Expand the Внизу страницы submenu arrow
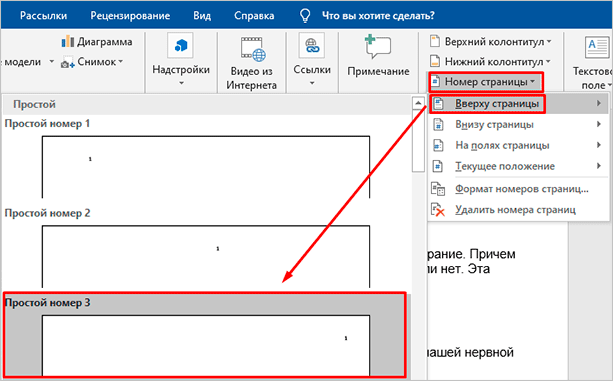This screenshot has width=613, height=381. click(599, 124)
